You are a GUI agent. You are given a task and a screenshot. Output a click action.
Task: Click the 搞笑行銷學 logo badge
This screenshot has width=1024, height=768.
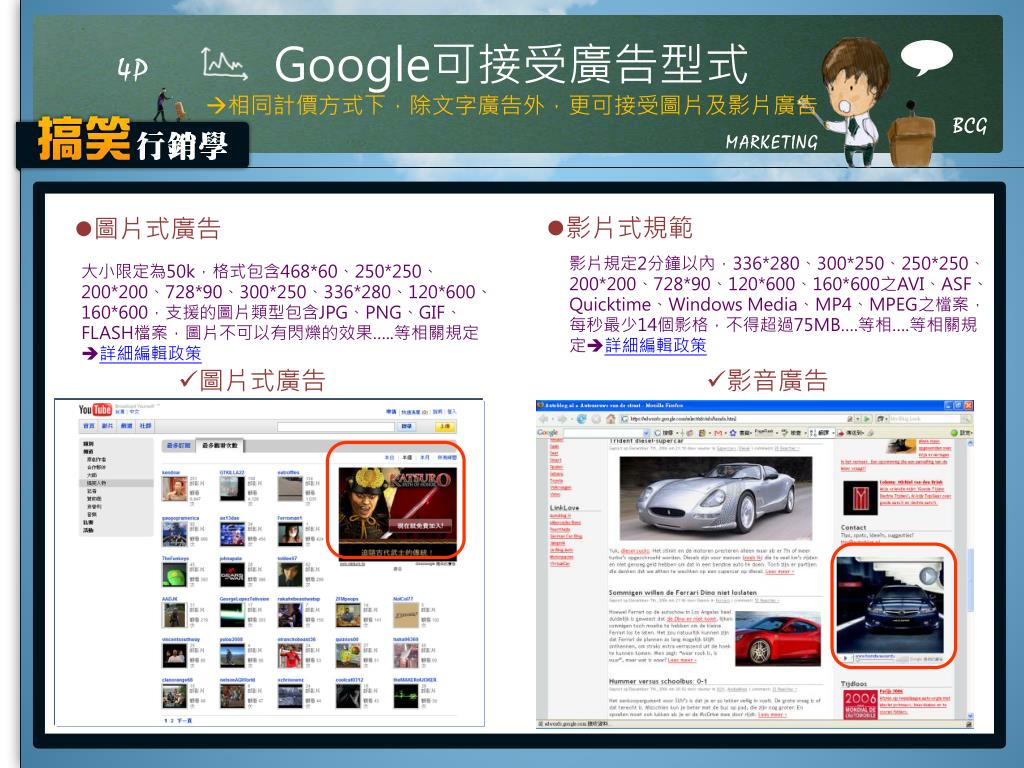click(x=133, y=142)
